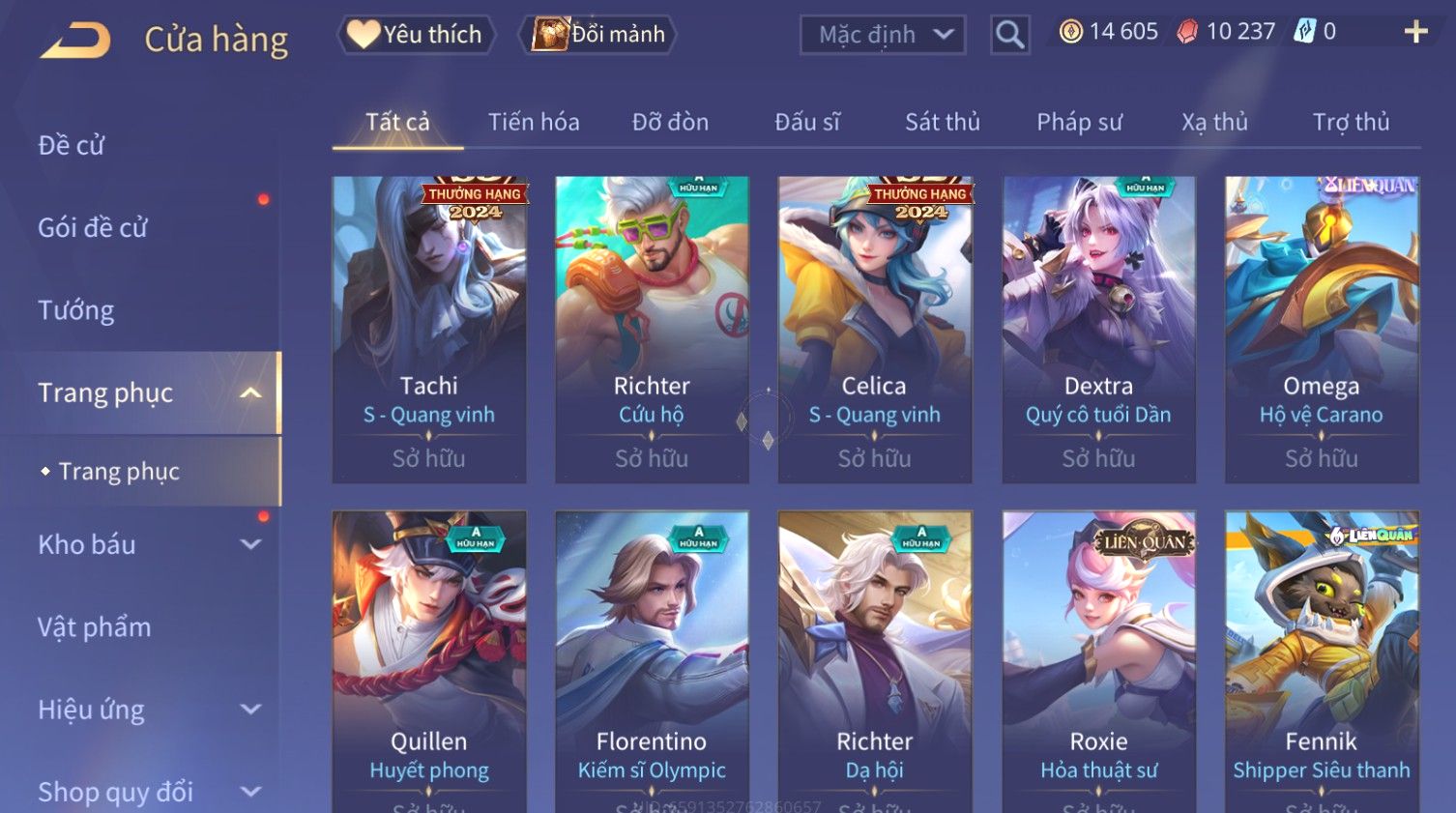Screen dimensions: 1456x813
Task: Switch to the Pháp sư tab
Action: pos(1079,122)
